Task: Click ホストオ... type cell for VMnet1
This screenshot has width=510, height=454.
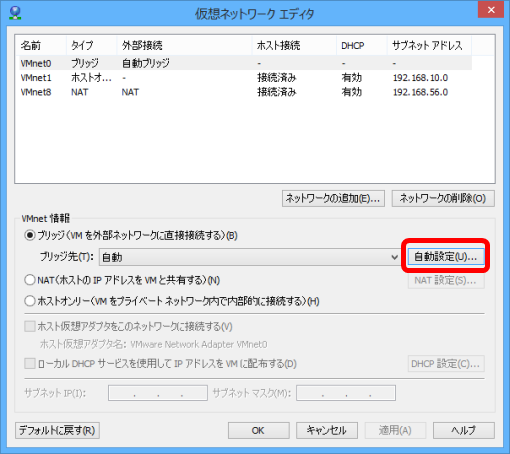Action: (91, 78)
